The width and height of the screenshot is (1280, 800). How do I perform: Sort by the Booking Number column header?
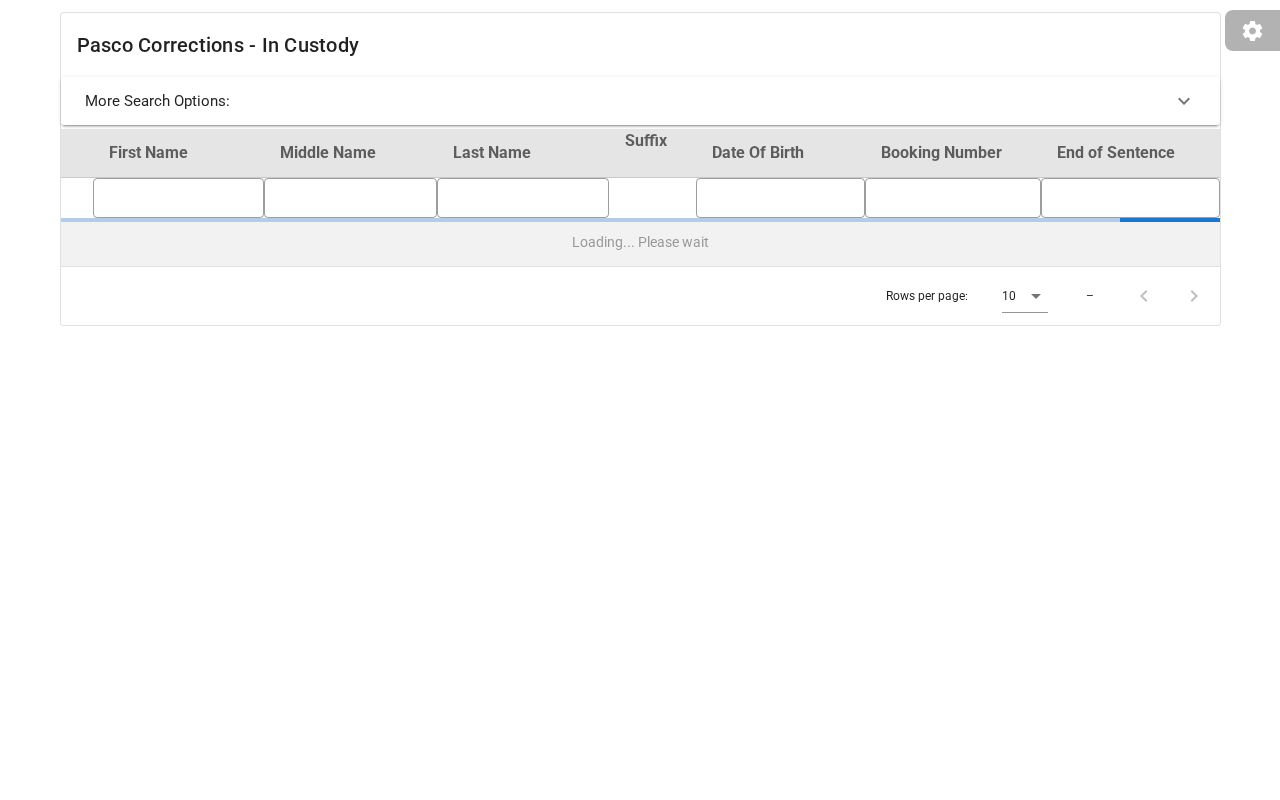[941, 152]
